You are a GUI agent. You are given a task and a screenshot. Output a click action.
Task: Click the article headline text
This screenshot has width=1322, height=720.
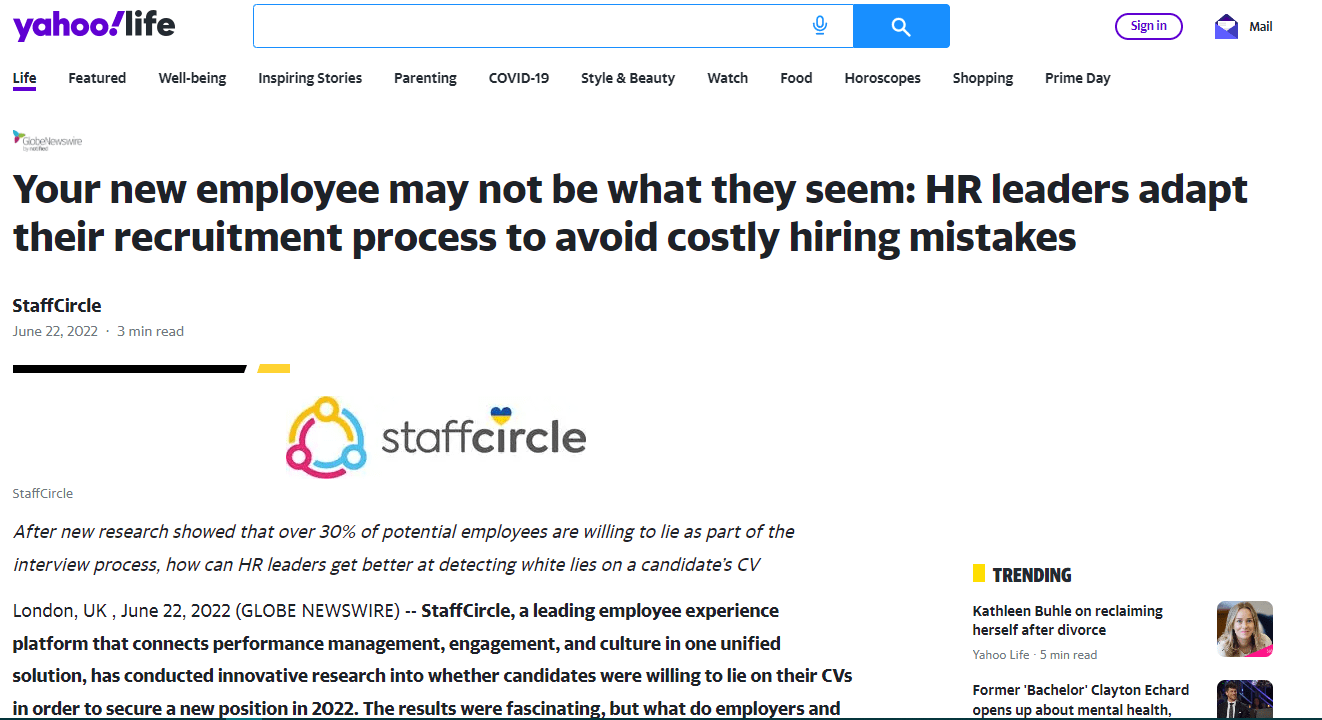(630, 213)
